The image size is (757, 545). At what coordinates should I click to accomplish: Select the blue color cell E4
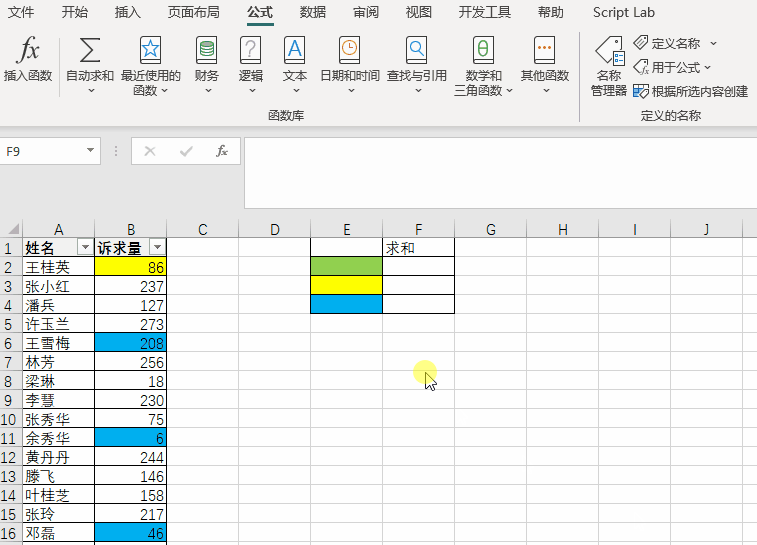(x=347, y=304)
